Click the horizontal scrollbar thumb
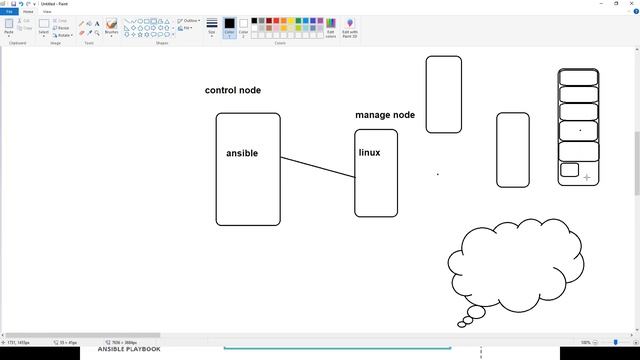640x360 pixels. pyautogui.click(x=83, y=335)
